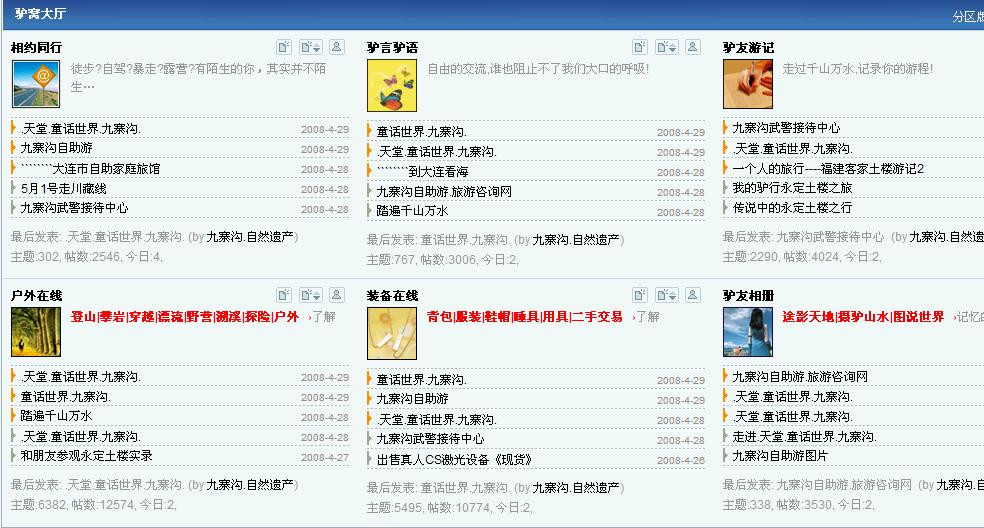Viewport: 984px width, 528px height.
Task: Click the moderator person icon in 户外在线
Action: tap(337, 295)
